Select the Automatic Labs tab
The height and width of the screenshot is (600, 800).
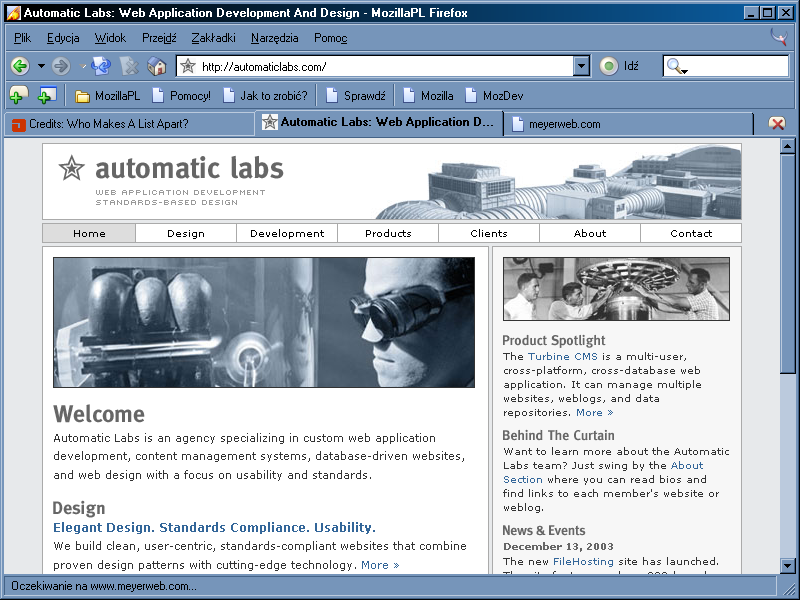pyautogui.click(x=379, y=122)
